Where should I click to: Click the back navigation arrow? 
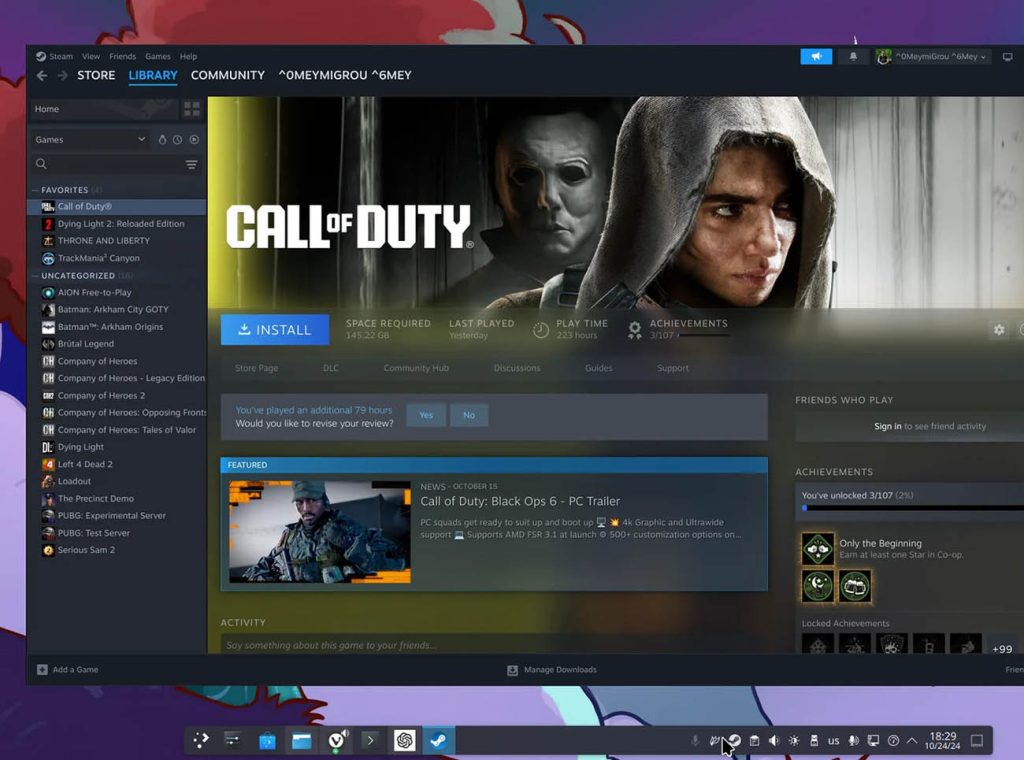42,76
